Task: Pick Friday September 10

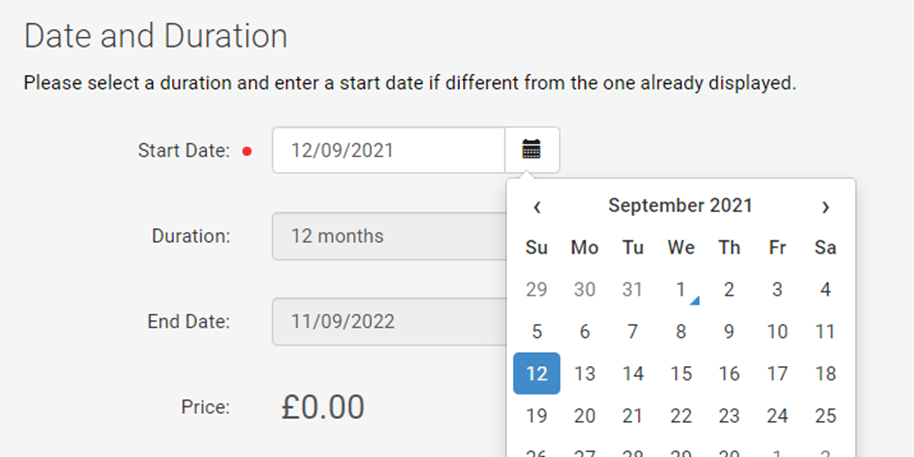Action: (x=777, y=332)
